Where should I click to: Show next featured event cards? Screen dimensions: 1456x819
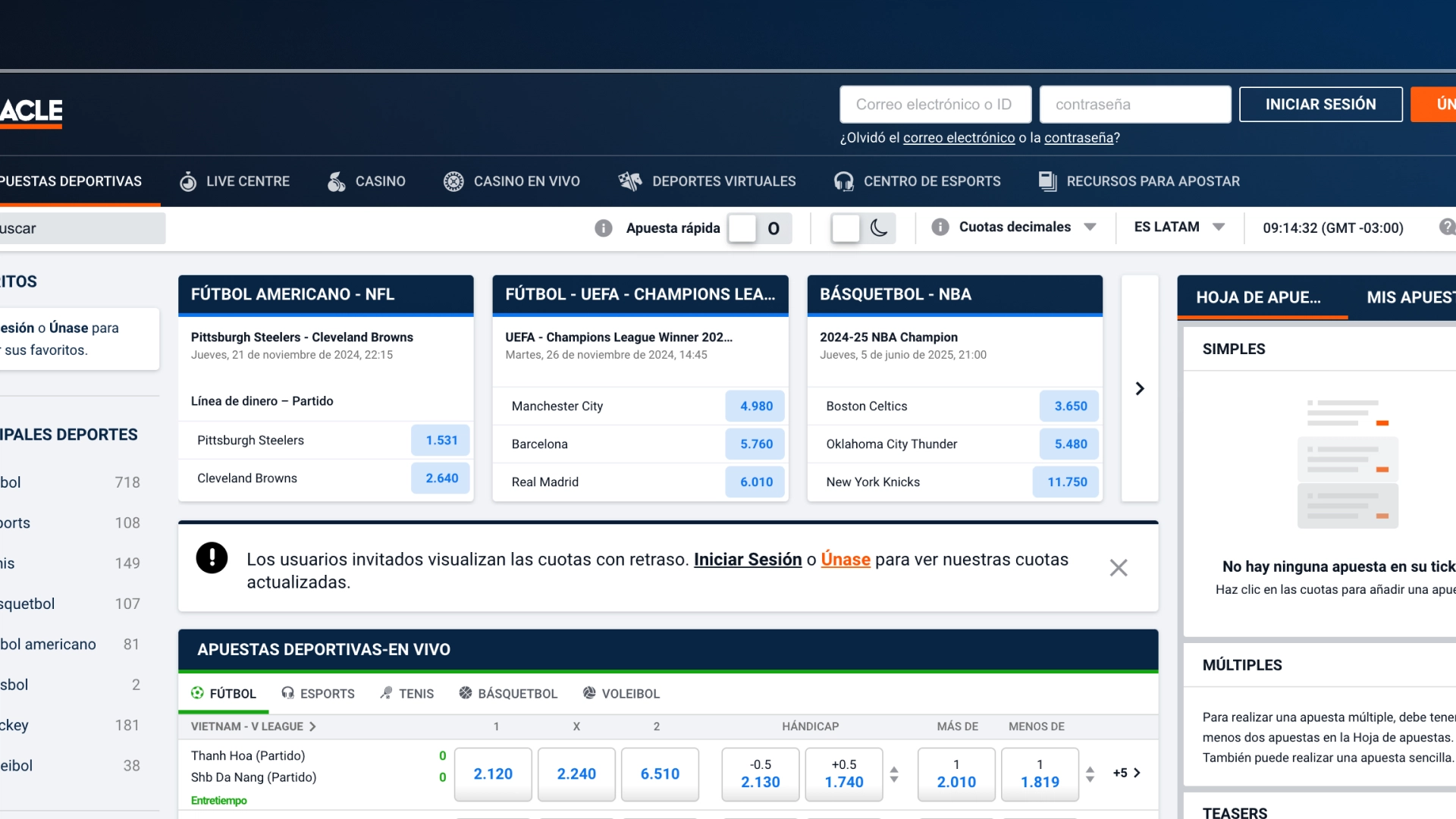(1140, 388)
